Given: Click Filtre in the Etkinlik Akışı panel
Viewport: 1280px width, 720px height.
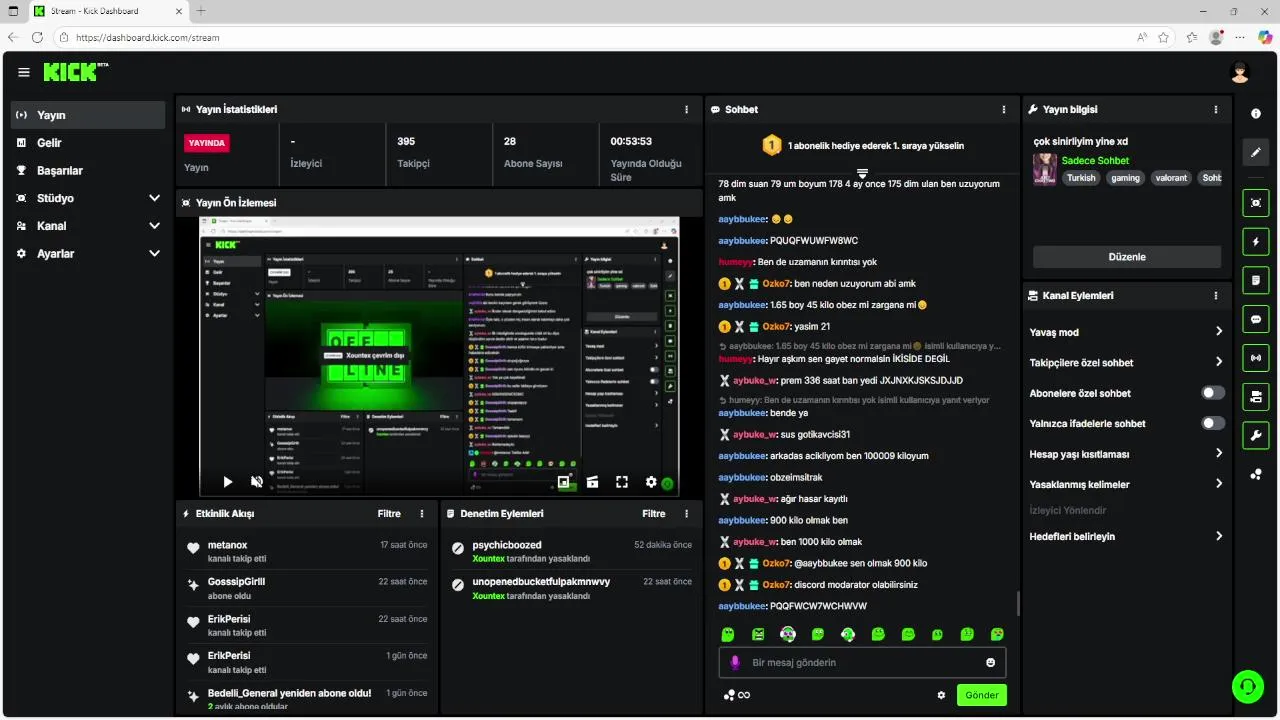Looking at the screenshot, I should click(389, 513).
